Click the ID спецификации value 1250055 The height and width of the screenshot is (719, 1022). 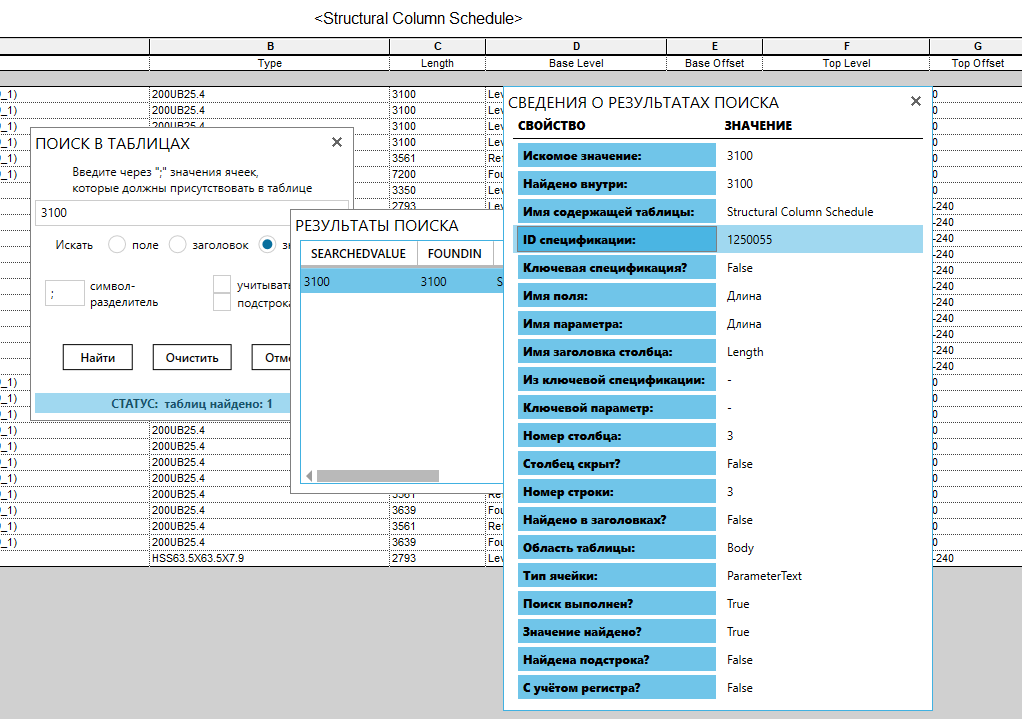(749, 240)
